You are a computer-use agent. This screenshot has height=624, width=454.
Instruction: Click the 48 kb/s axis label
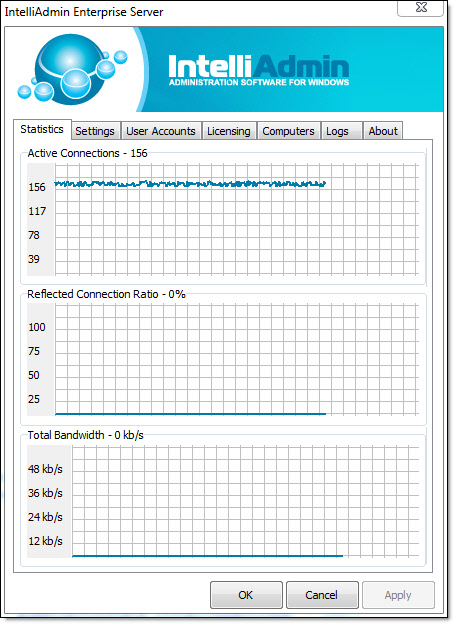(45, 469)
